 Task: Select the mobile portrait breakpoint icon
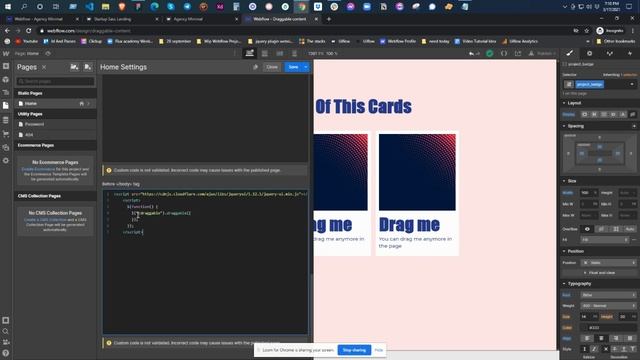tap(294, 53)
